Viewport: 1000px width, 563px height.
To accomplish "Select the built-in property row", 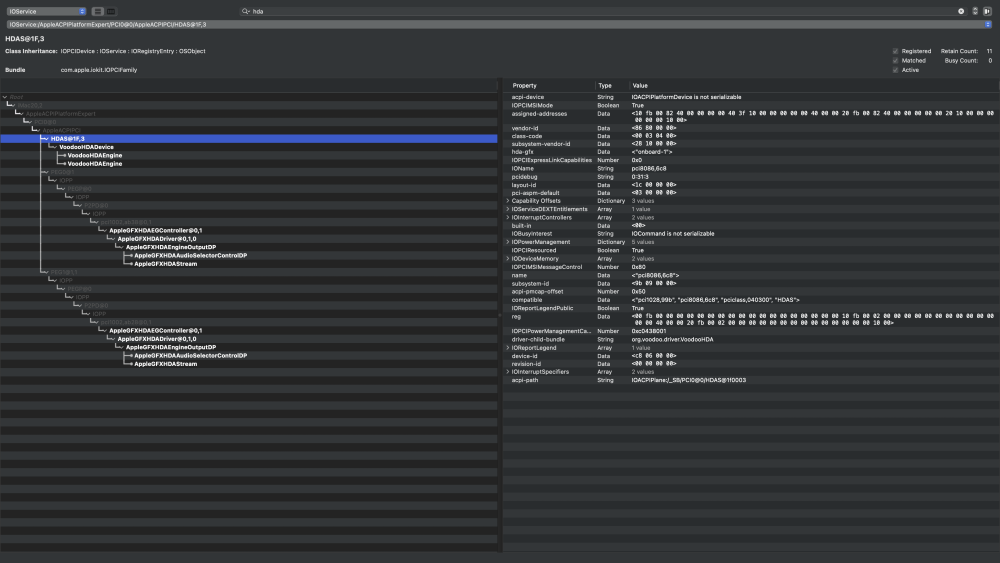I will tap(752, 226).
